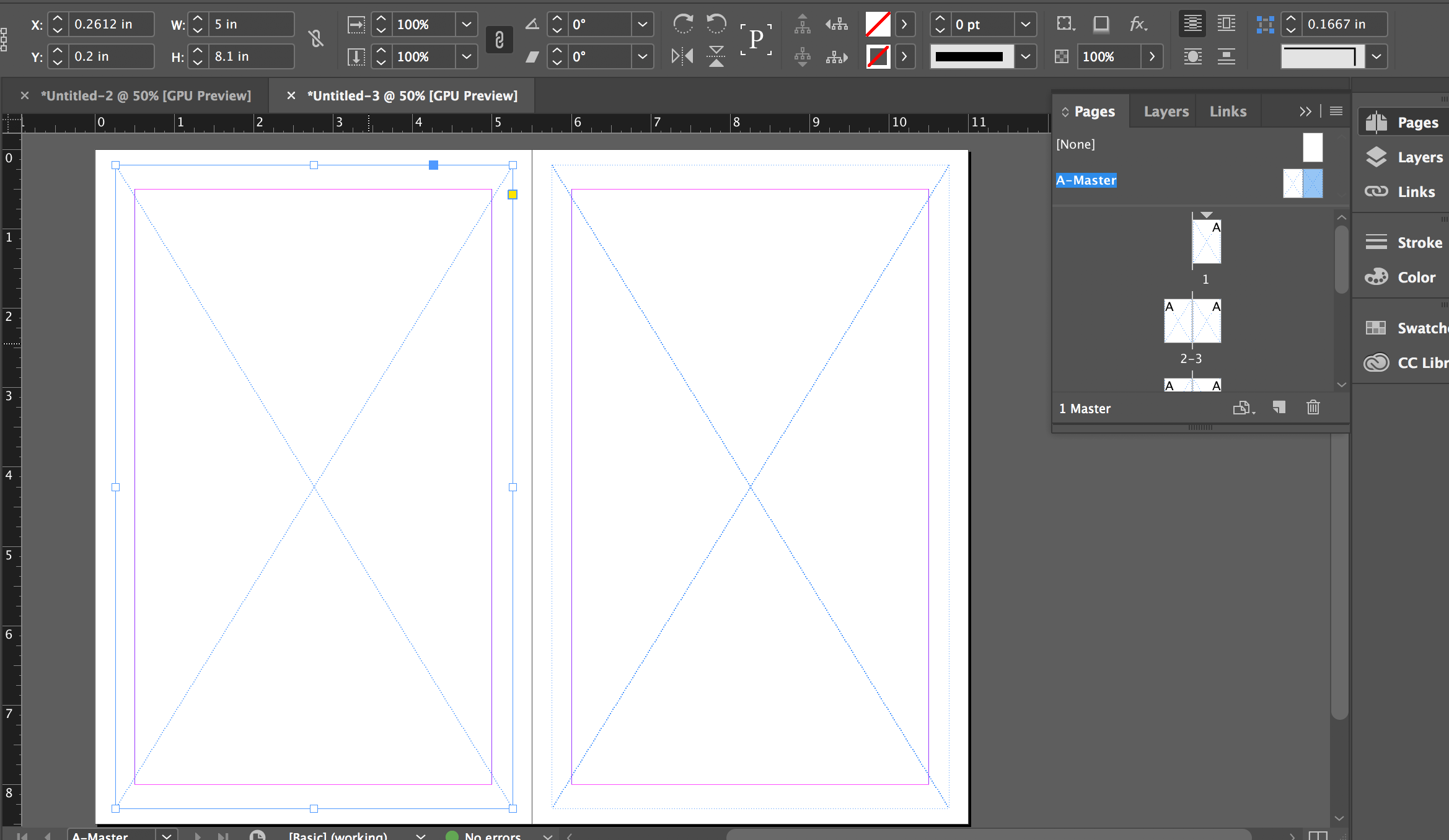Expand the rotation angle dropdown
Viewport: 1449px width, 840px height.
coord(643,24)
